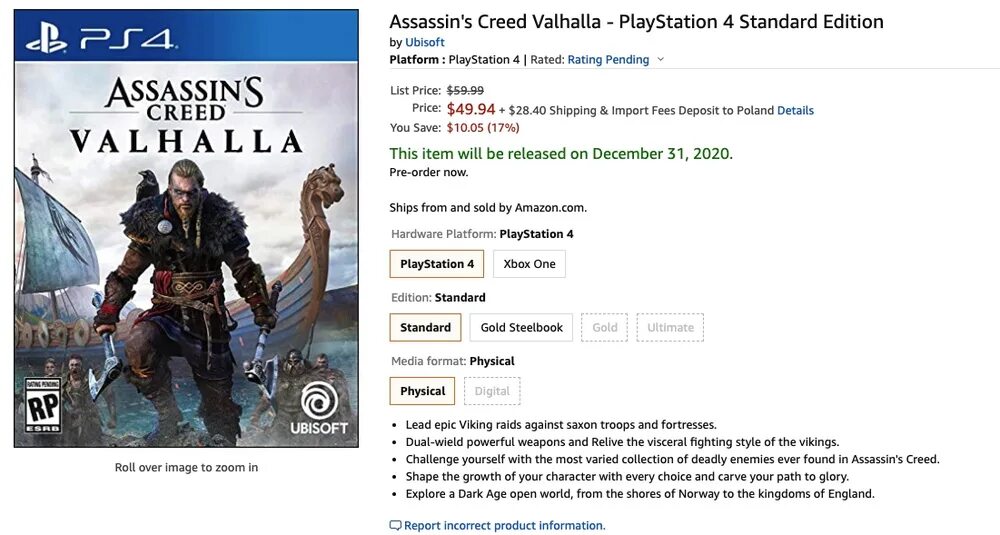Click the ESRB RP rating badge on cover
Viewport: 1000px width, 535px height.
(x=42, y=406)
